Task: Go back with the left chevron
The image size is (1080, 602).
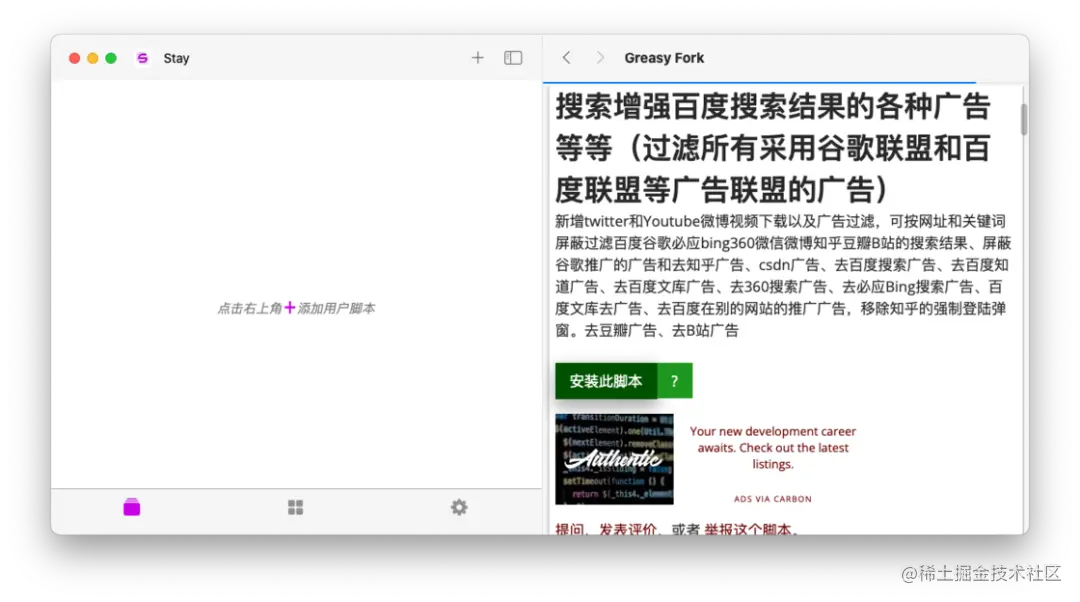Action: (x=566, y=58)
